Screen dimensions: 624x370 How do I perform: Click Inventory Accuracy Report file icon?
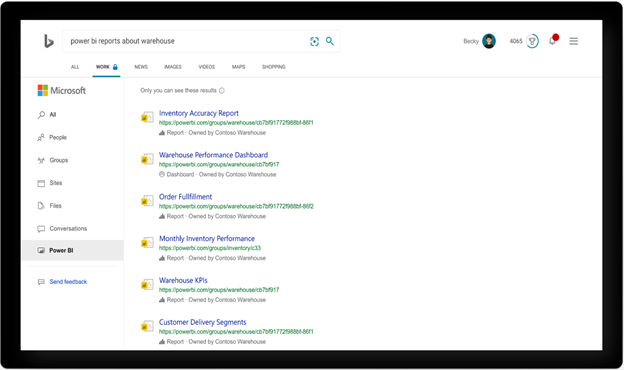(147, 117)
